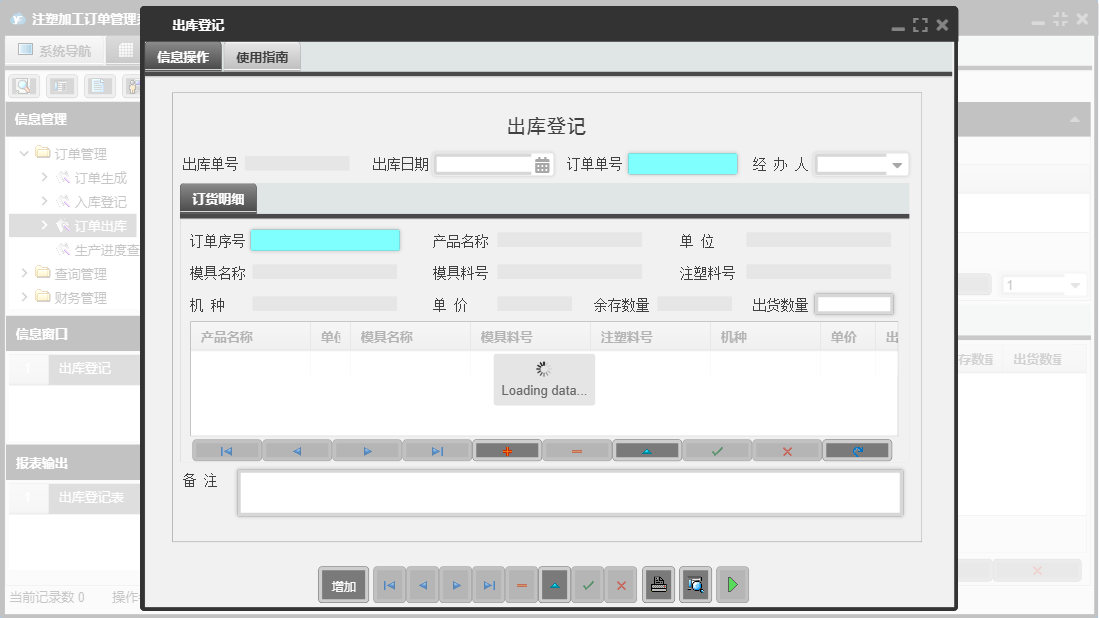Image resolution: width=1099 pixels, height=618 pixels.
Task: Click the 增加 button
Action: pos(343,584)
